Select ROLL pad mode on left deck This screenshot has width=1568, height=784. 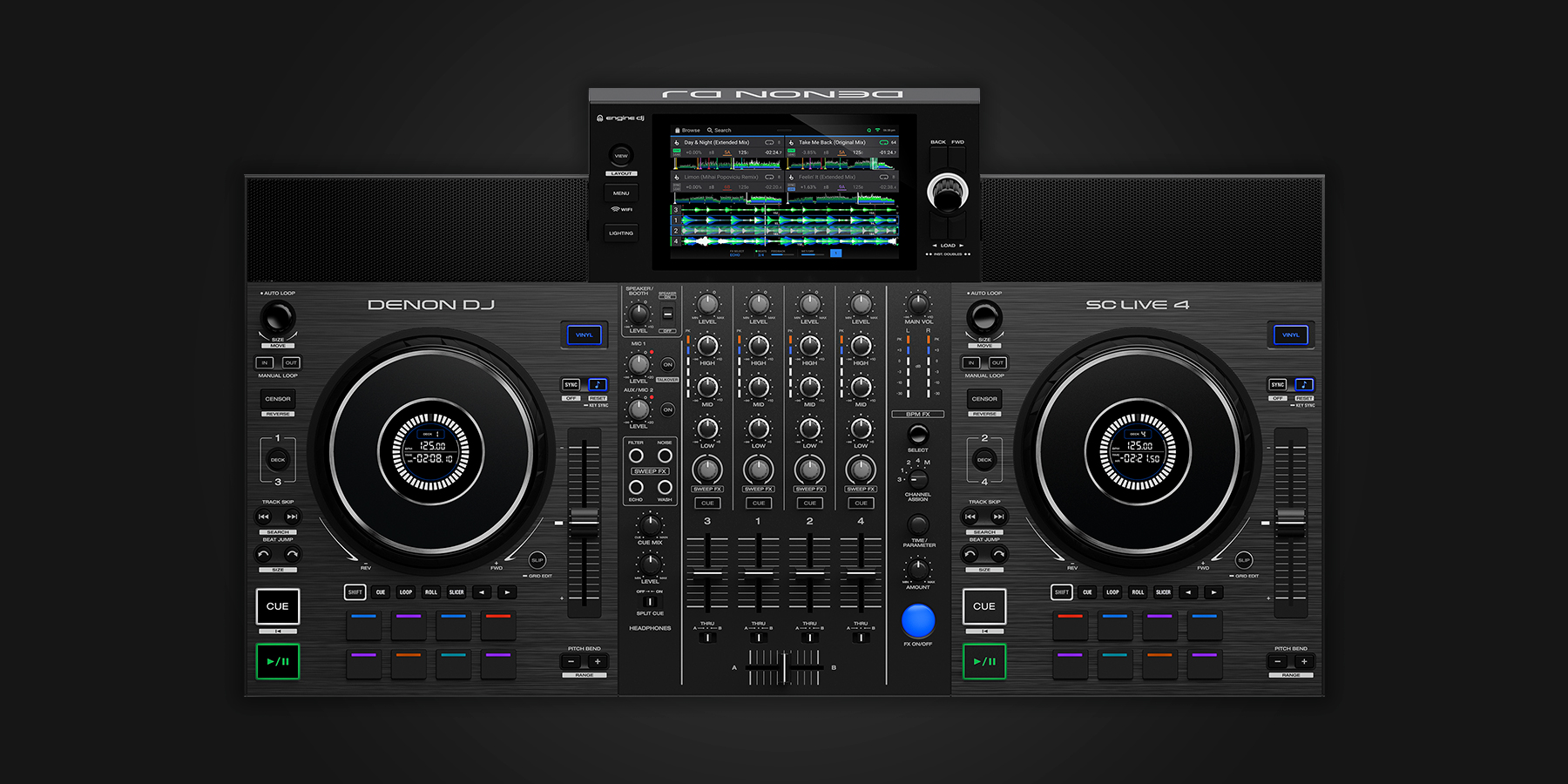(431, 592)
